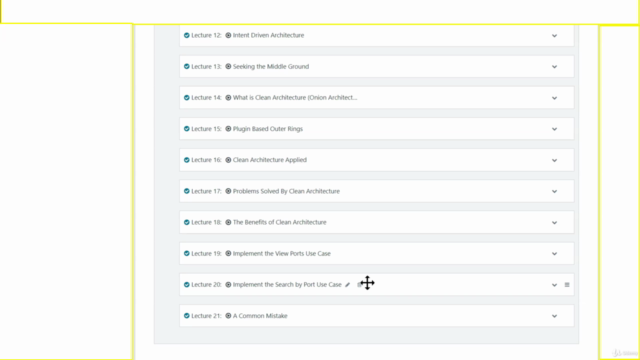The image size is (640, 360).
Task: Click the video icon before Implement the Search by Port
Action: (228, 284)
